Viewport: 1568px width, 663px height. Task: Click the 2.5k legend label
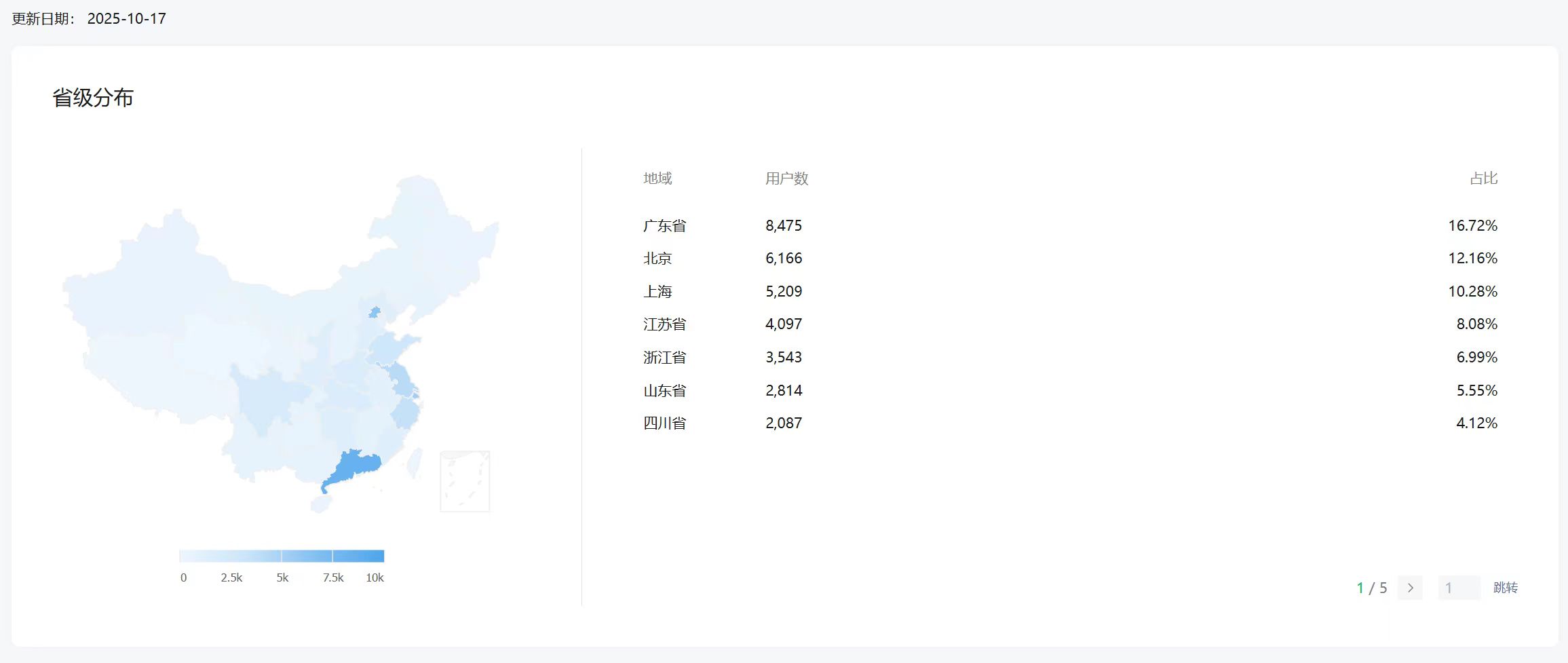pyautogui.click(x=231, y=577)
